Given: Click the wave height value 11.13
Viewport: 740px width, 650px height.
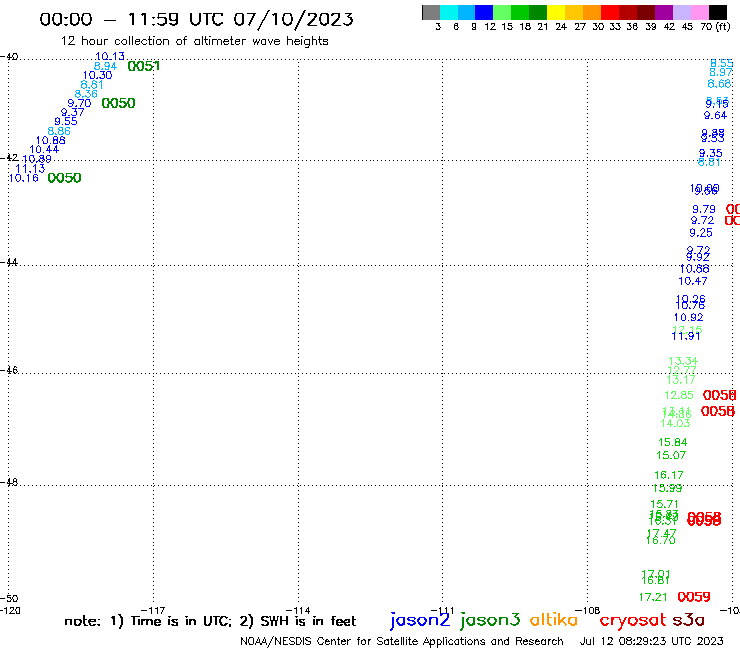Looking at the screenshot, I should (30, 169).
